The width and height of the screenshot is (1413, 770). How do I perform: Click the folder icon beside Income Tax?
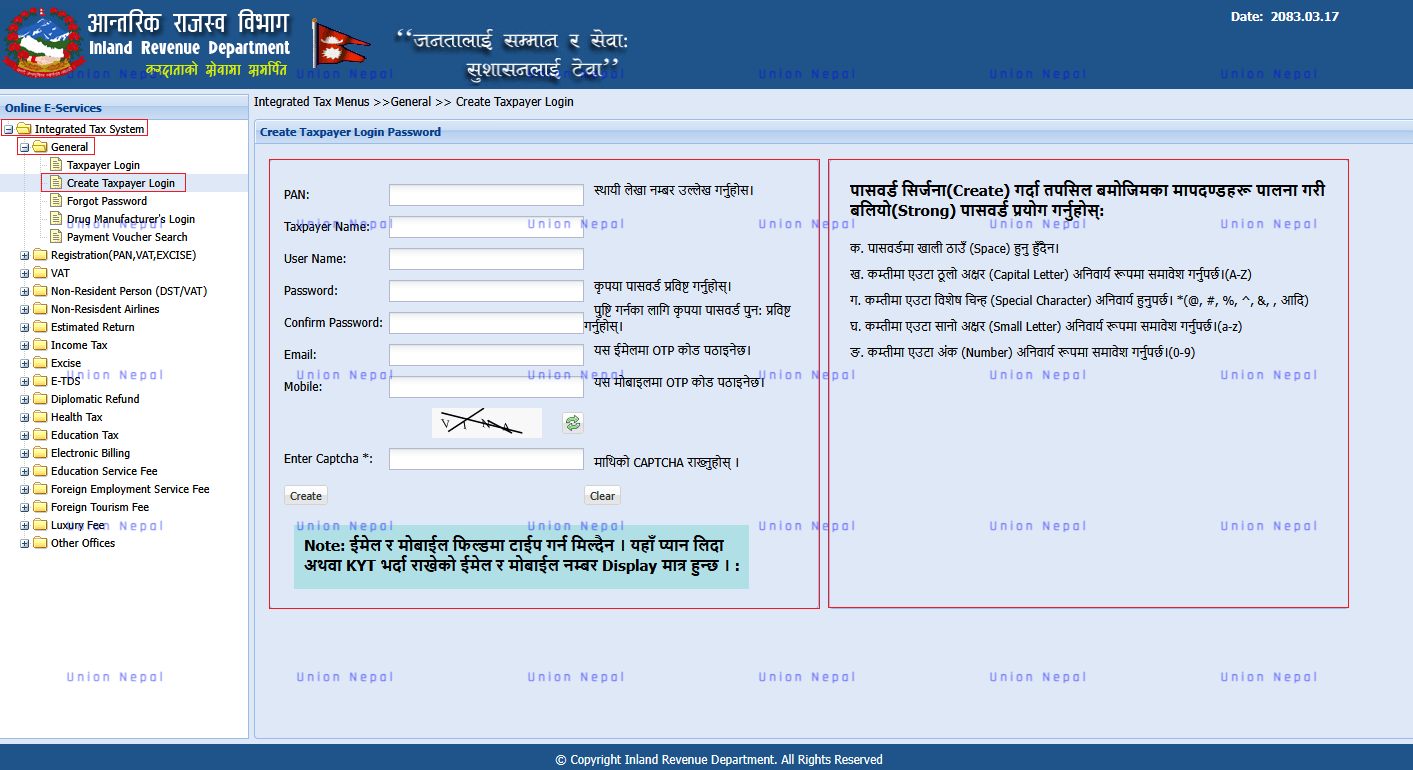click(40, 345)
